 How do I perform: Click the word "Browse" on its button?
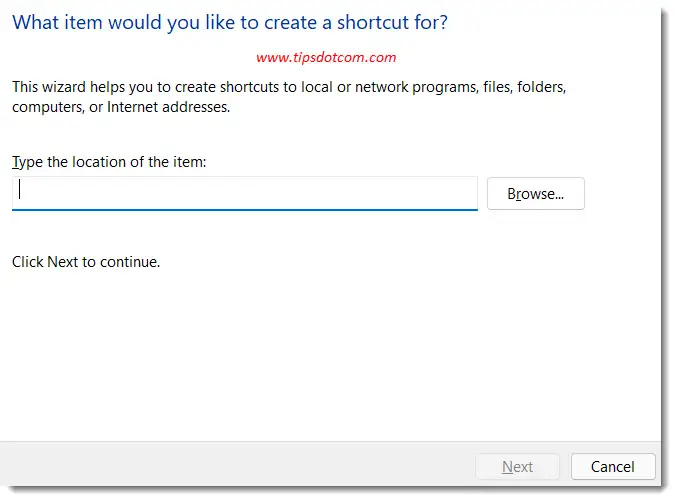530,194
